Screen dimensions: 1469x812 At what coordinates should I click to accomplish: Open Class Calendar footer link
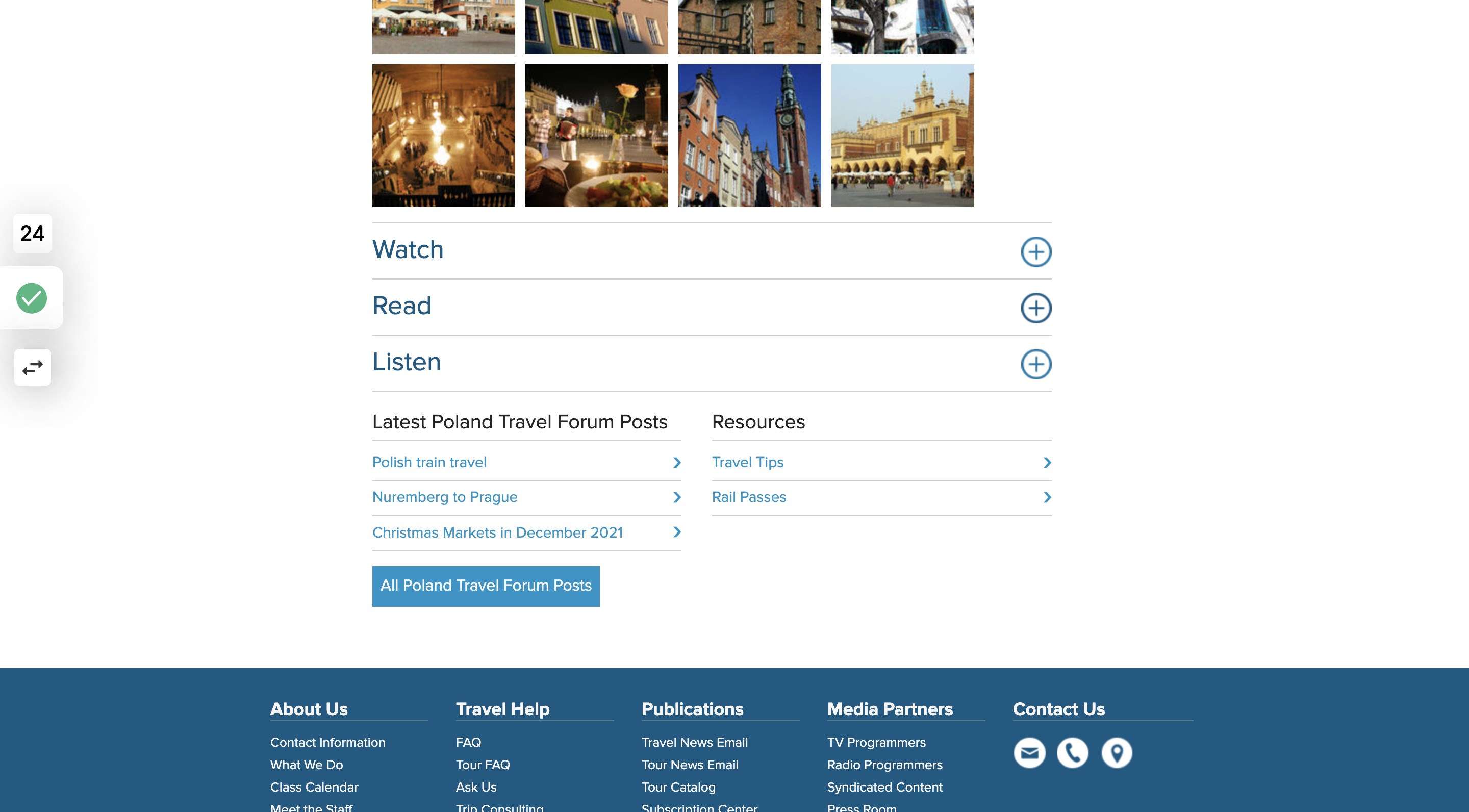click(314, 788)
